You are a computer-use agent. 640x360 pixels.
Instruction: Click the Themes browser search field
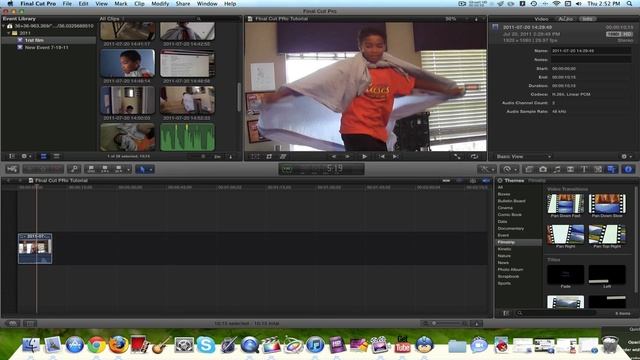pos(557,313)
